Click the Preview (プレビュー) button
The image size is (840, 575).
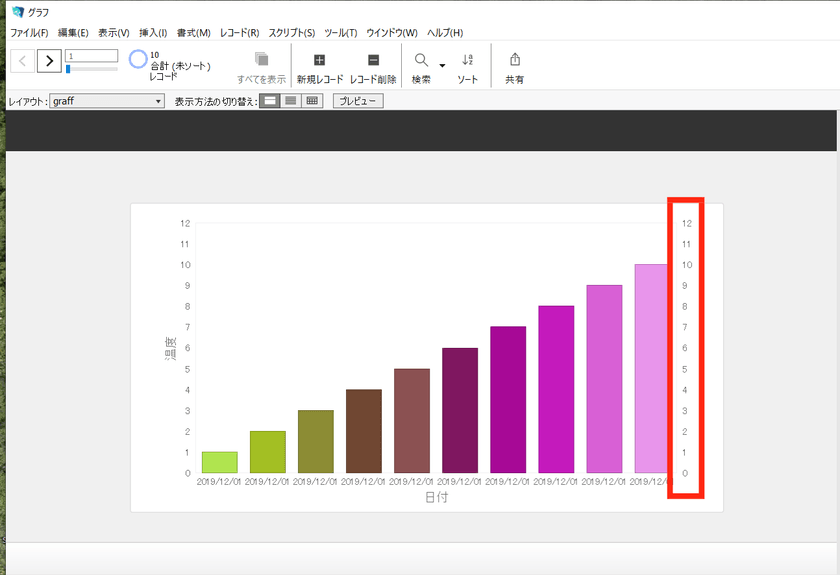pyautogui.click(x=358, y=101)
